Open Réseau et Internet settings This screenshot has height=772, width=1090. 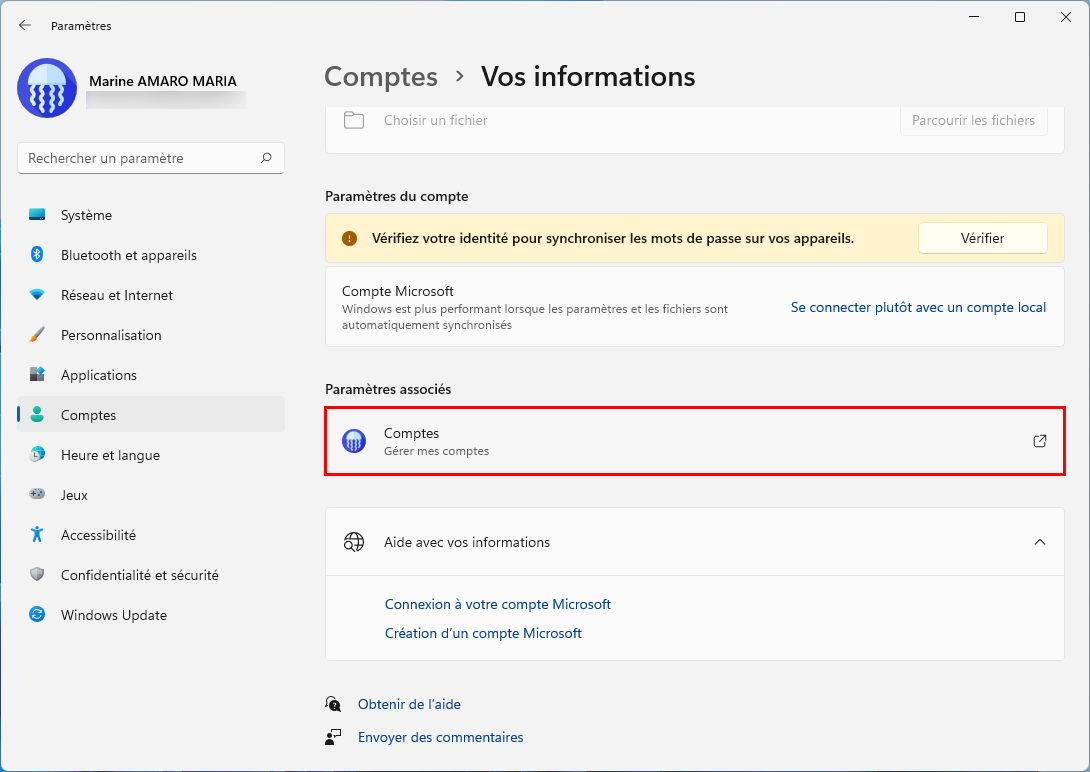coord(151,295)
